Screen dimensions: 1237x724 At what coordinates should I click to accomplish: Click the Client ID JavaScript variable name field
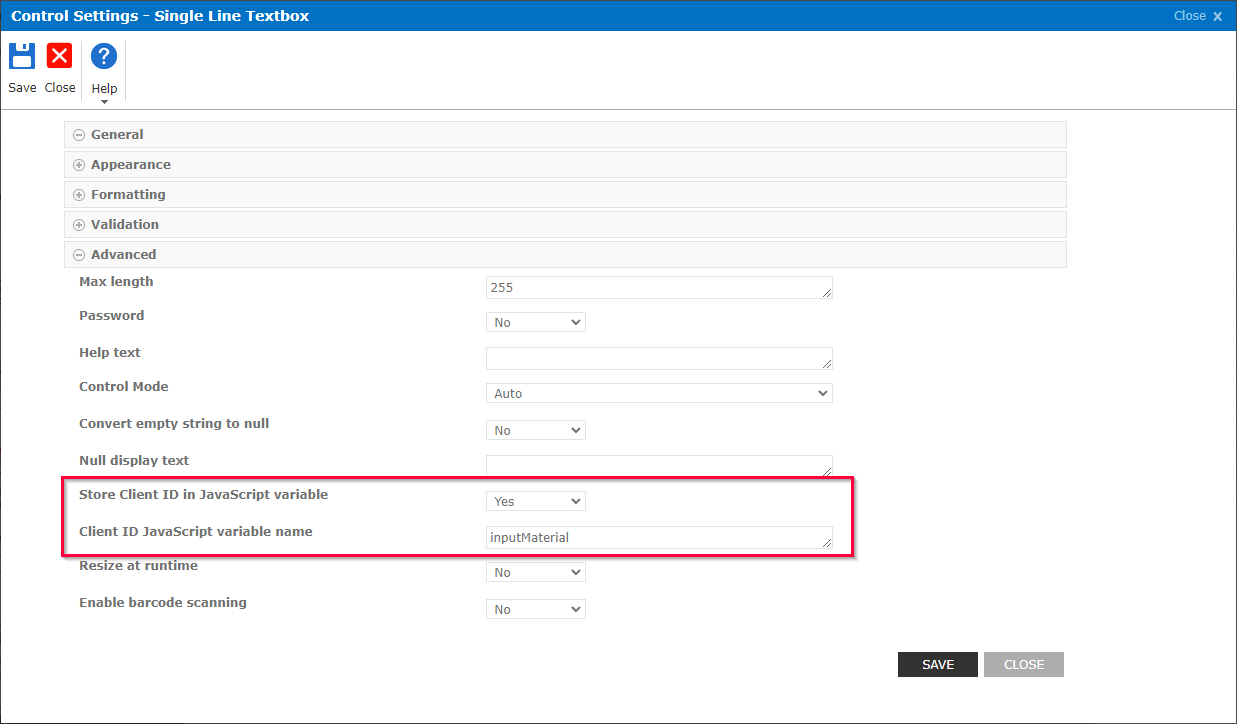click(658, 537)
